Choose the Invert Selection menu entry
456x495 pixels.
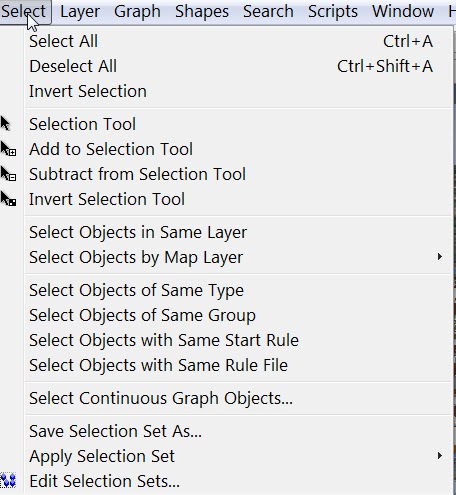(238, 91)
